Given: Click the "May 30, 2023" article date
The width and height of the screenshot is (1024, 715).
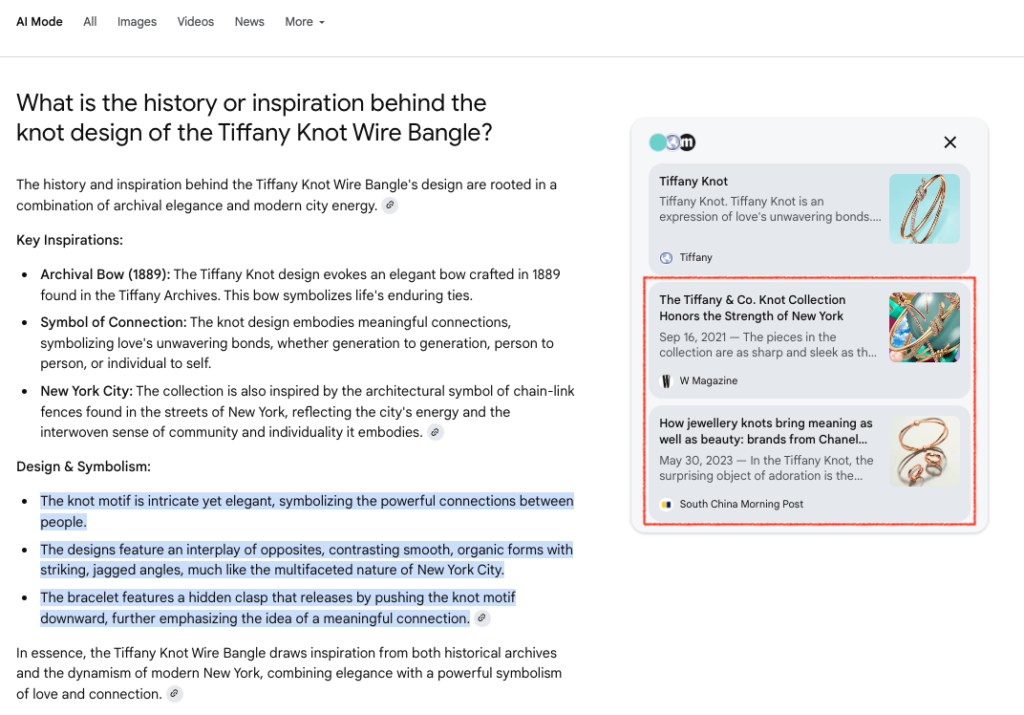Looking at the screenshot, I should [x=696, y=460].
